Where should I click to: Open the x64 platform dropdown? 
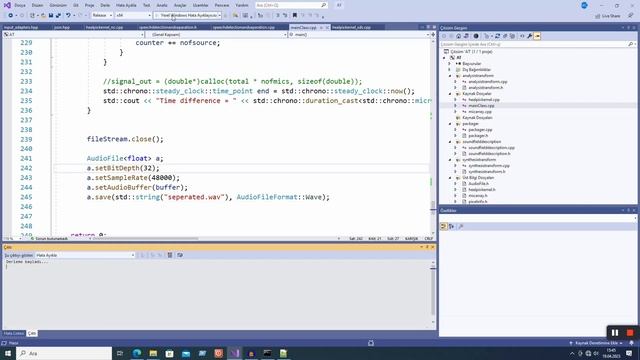point(133,16)
